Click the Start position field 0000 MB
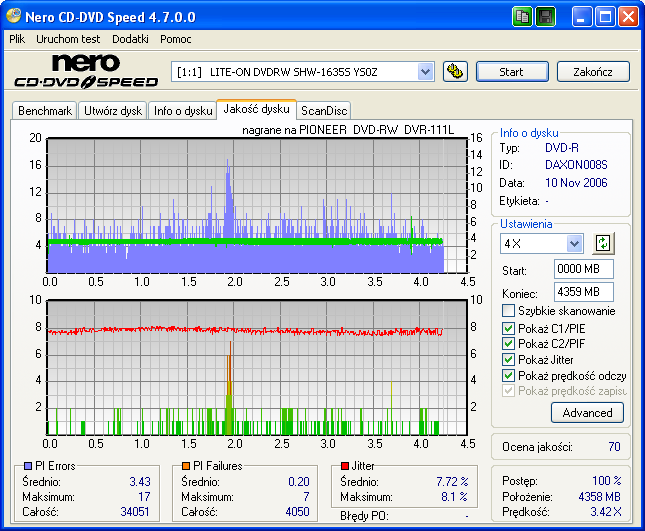645x531 pixels. [583, 269]
